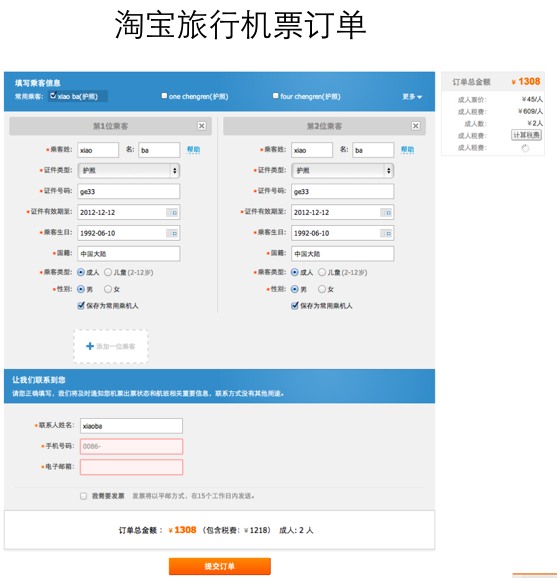Check the xiao ba(护照) frequent passenger
The width and height of the screenshot is (559, 579).
53,96
